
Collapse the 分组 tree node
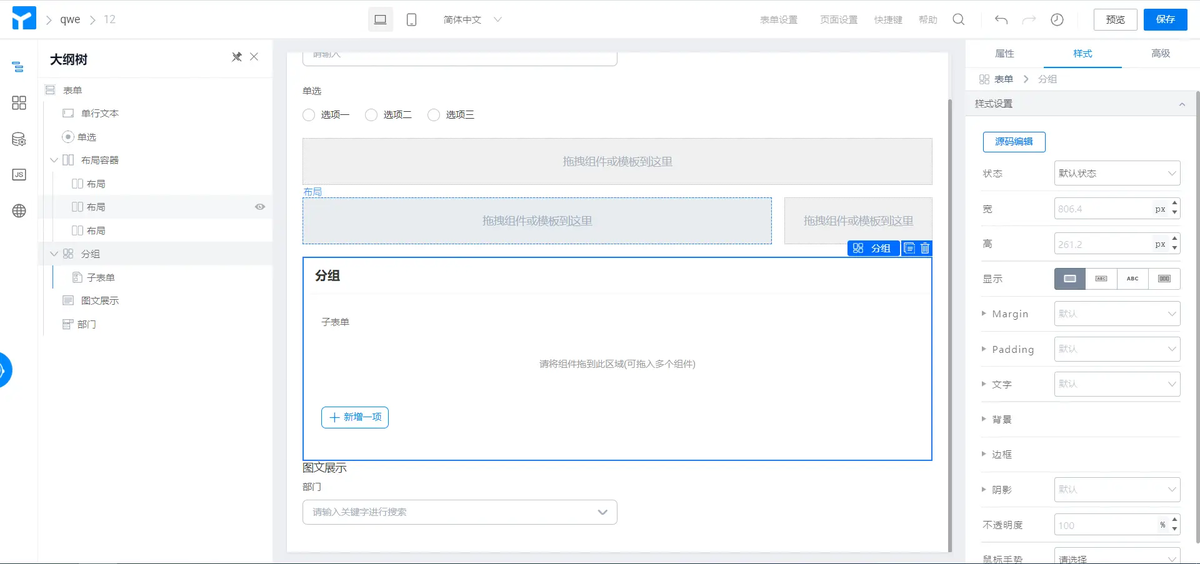54,254
